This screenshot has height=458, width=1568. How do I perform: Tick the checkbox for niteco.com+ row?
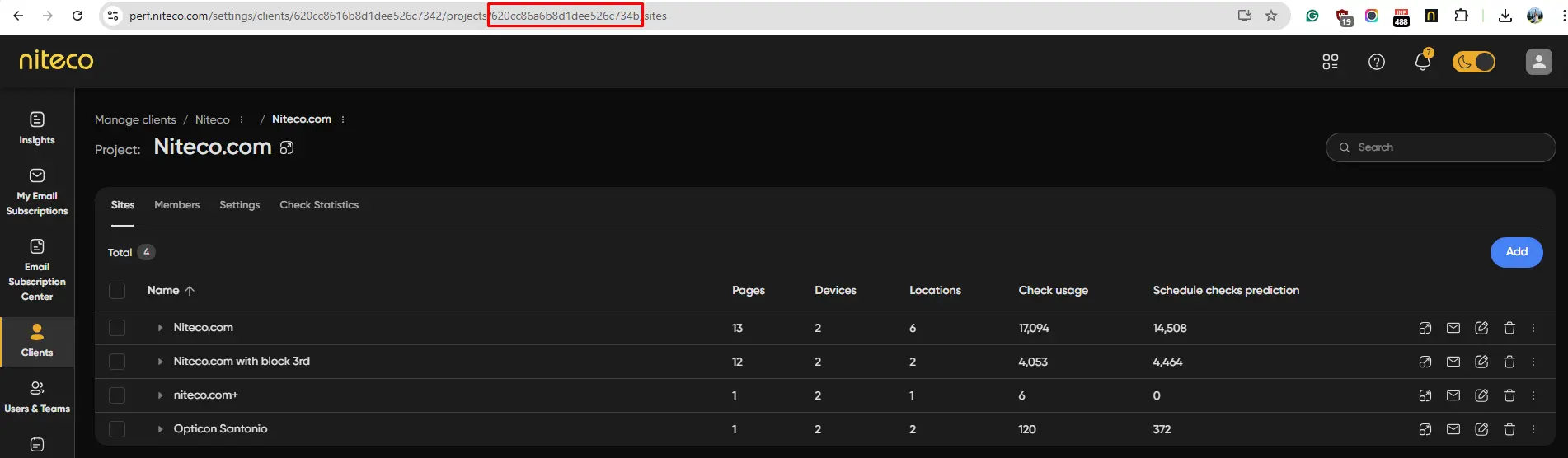point(117,395)
